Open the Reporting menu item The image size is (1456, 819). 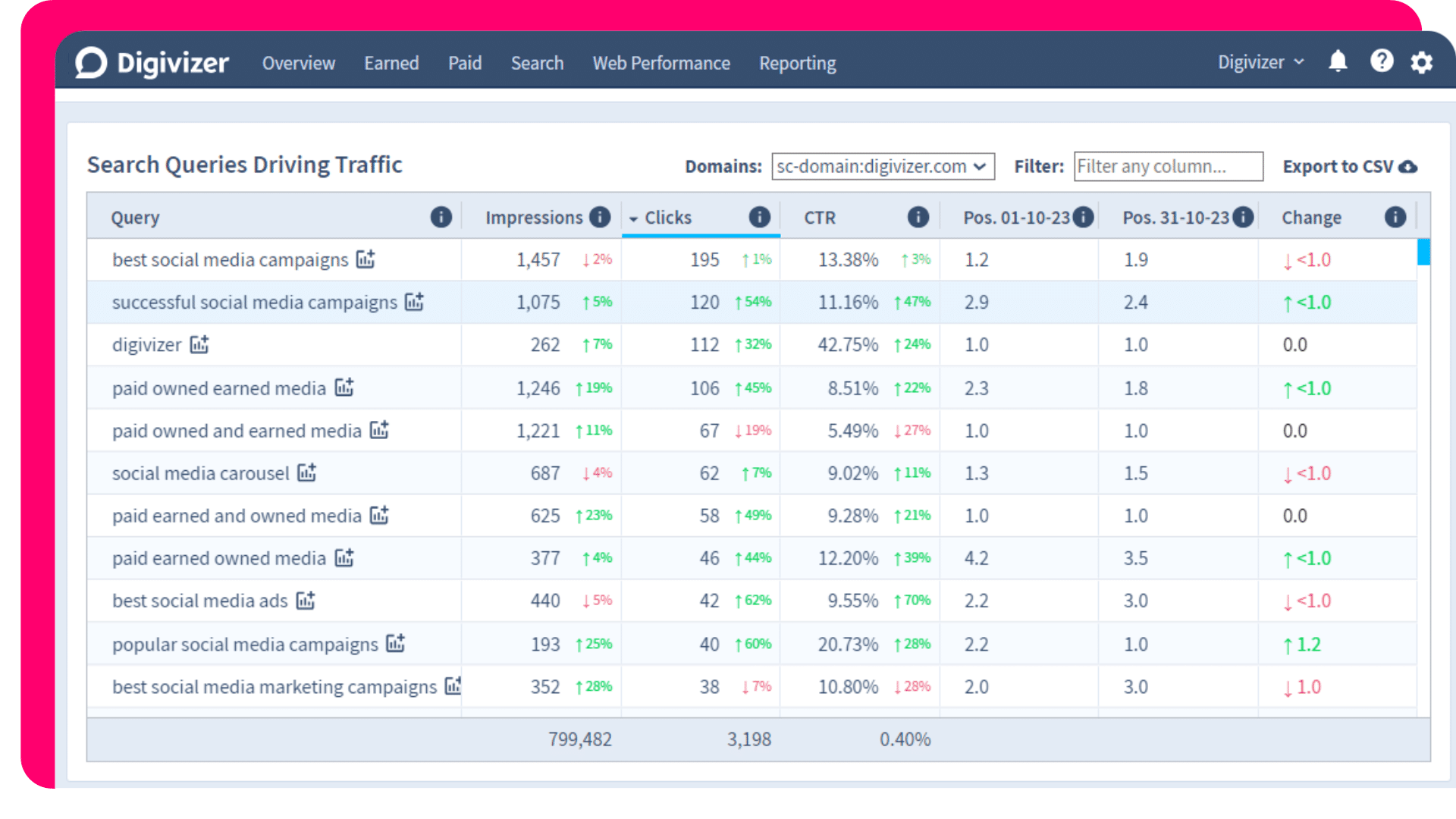797,63
